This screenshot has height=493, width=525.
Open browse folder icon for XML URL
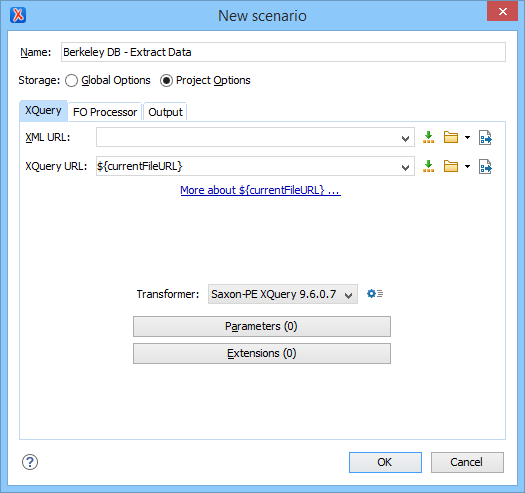(451, 137)
